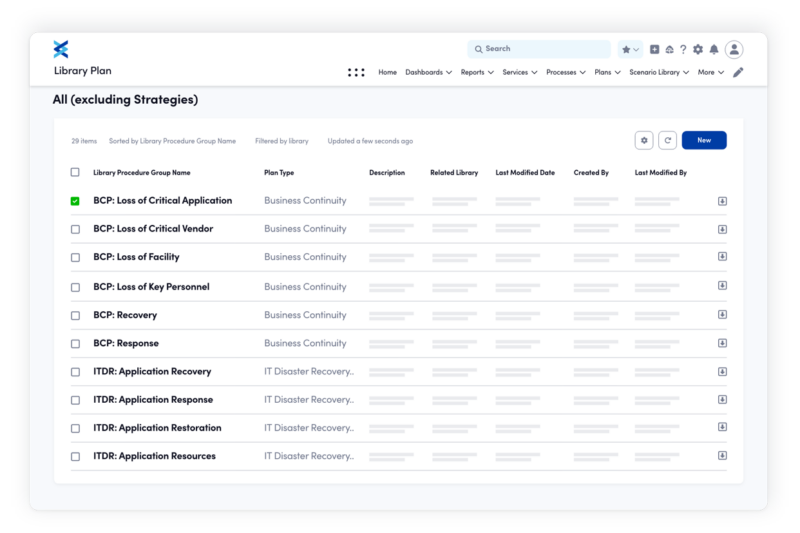The image size is (800, 533).
Task: Go to the Home tab
Action: 387,72
